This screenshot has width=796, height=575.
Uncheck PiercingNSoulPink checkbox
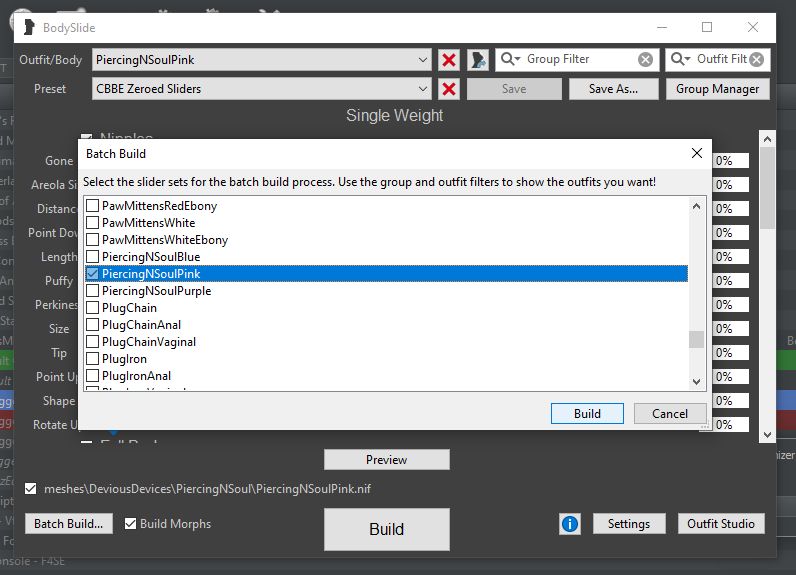click(x=92, y=274)
